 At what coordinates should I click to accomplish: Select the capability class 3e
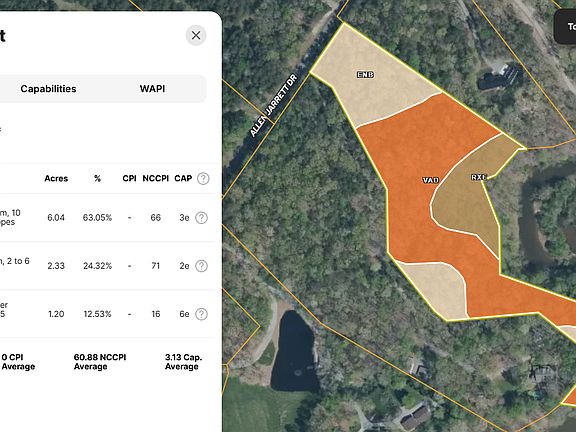click(184, 217)
